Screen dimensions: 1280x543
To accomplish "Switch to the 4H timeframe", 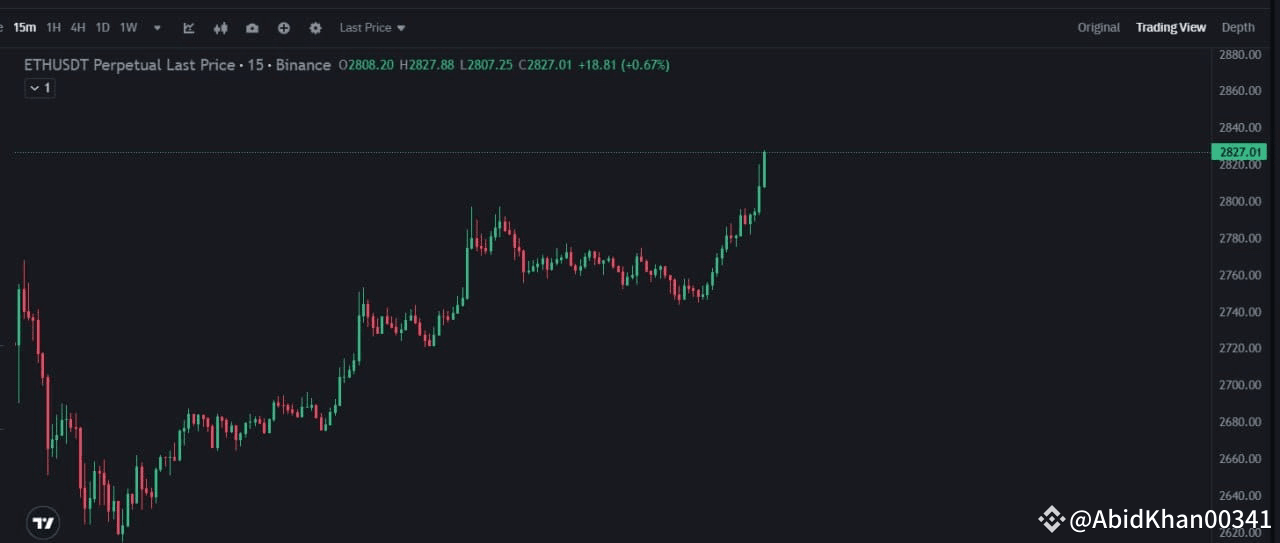I will point(78,28).
